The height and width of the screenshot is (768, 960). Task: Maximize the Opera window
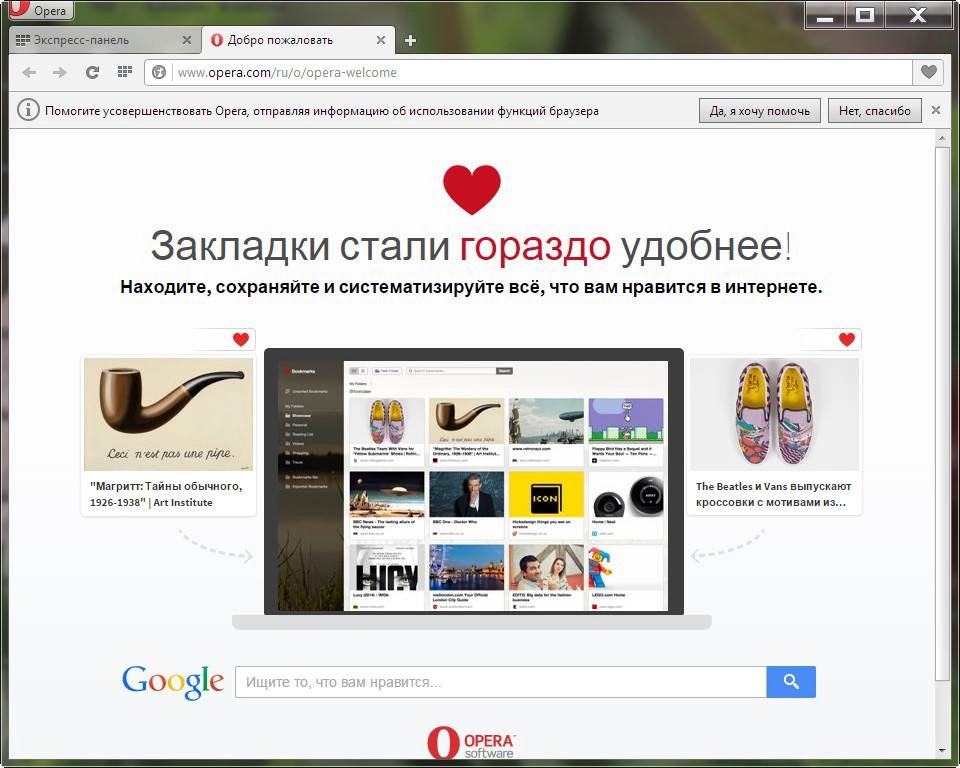pyautogui.click(x=864, y=15)
